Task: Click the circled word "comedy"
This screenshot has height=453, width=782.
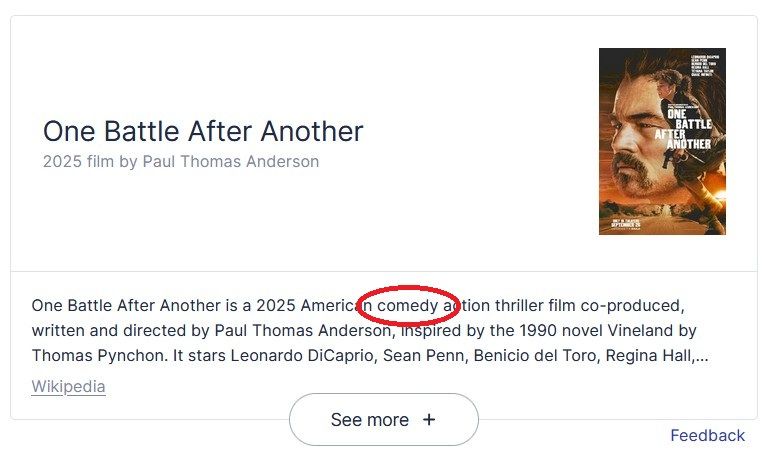Action: (407, 305)
